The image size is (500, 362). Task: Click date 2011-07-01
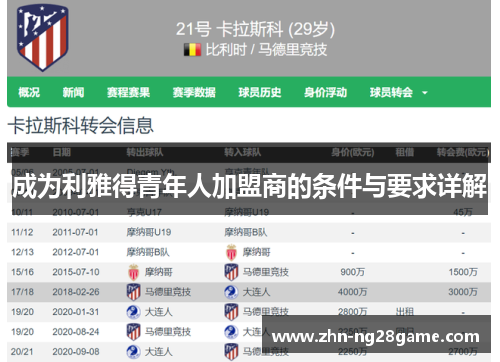[x=75, y=232]
